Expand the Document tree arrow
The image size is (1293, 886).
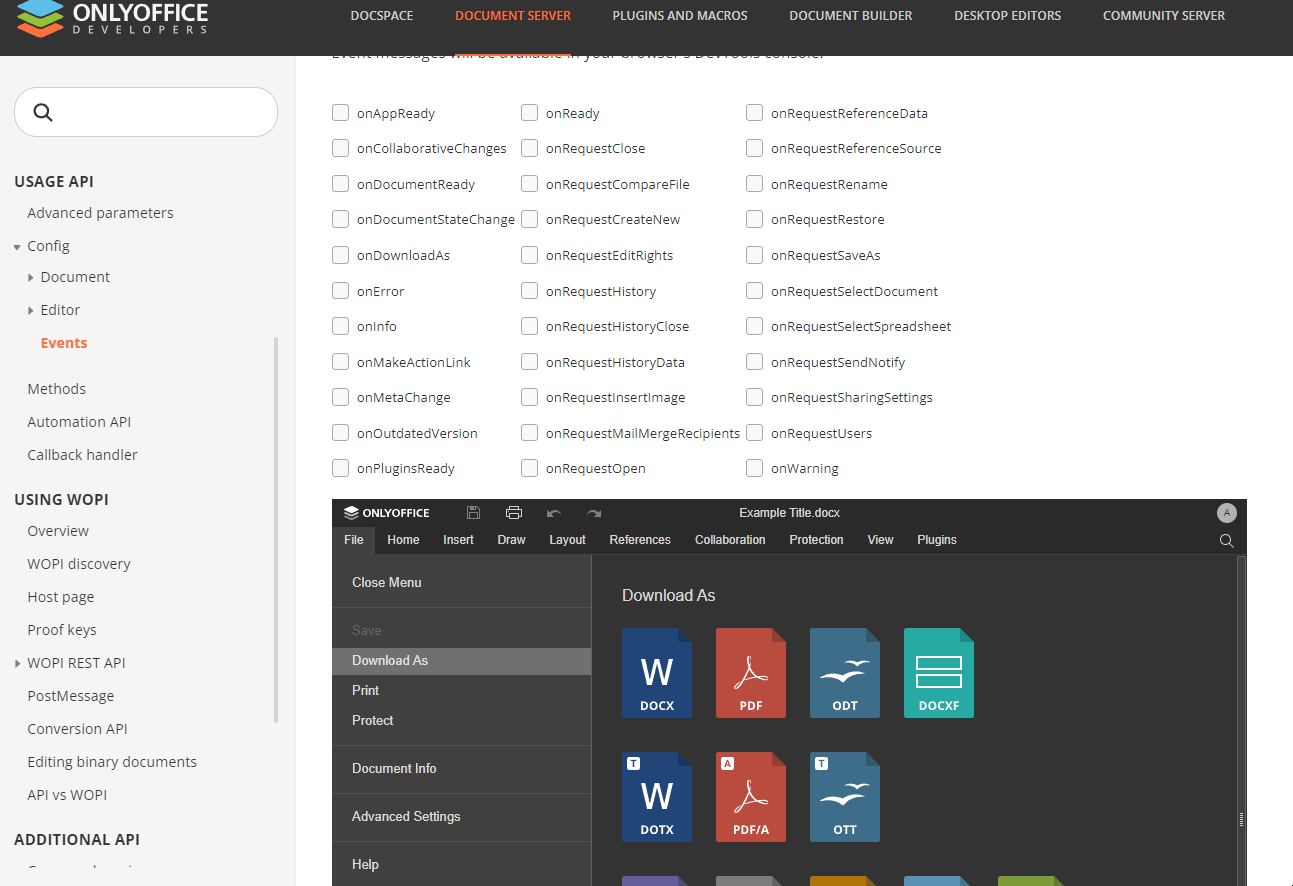(x=31, y=278)
